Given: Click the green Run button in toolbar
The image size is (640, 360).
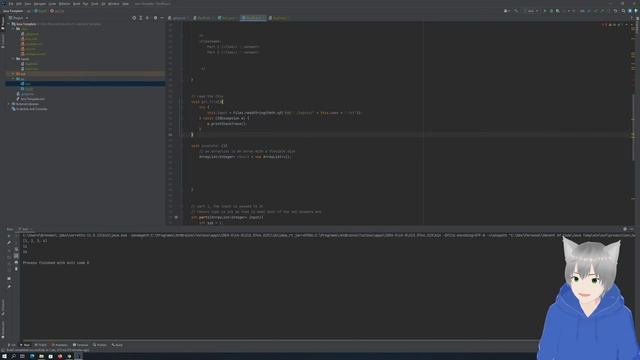Looking at the screenshot, I should 545,11.
